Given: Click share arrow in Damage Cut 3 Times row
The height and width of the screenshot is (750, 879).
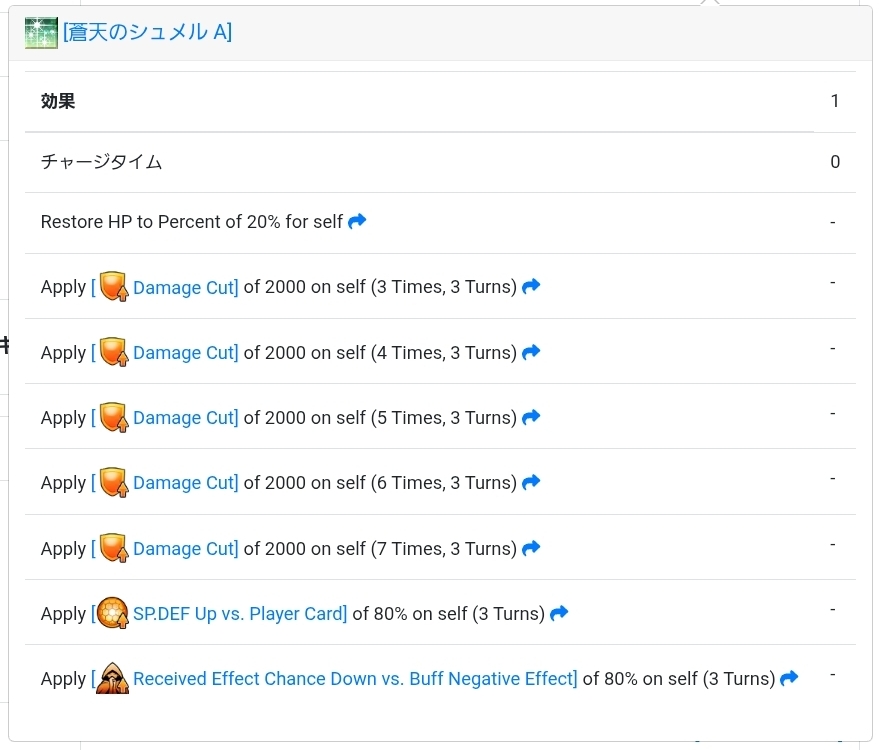Looking at the screenshot, I should [531, 286].
